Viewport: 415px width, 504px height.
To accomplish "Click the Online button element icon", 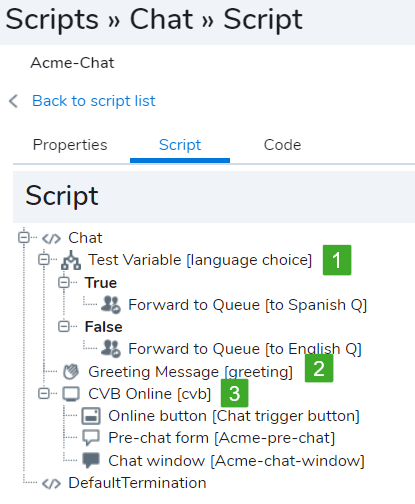I will pos(91,416).
